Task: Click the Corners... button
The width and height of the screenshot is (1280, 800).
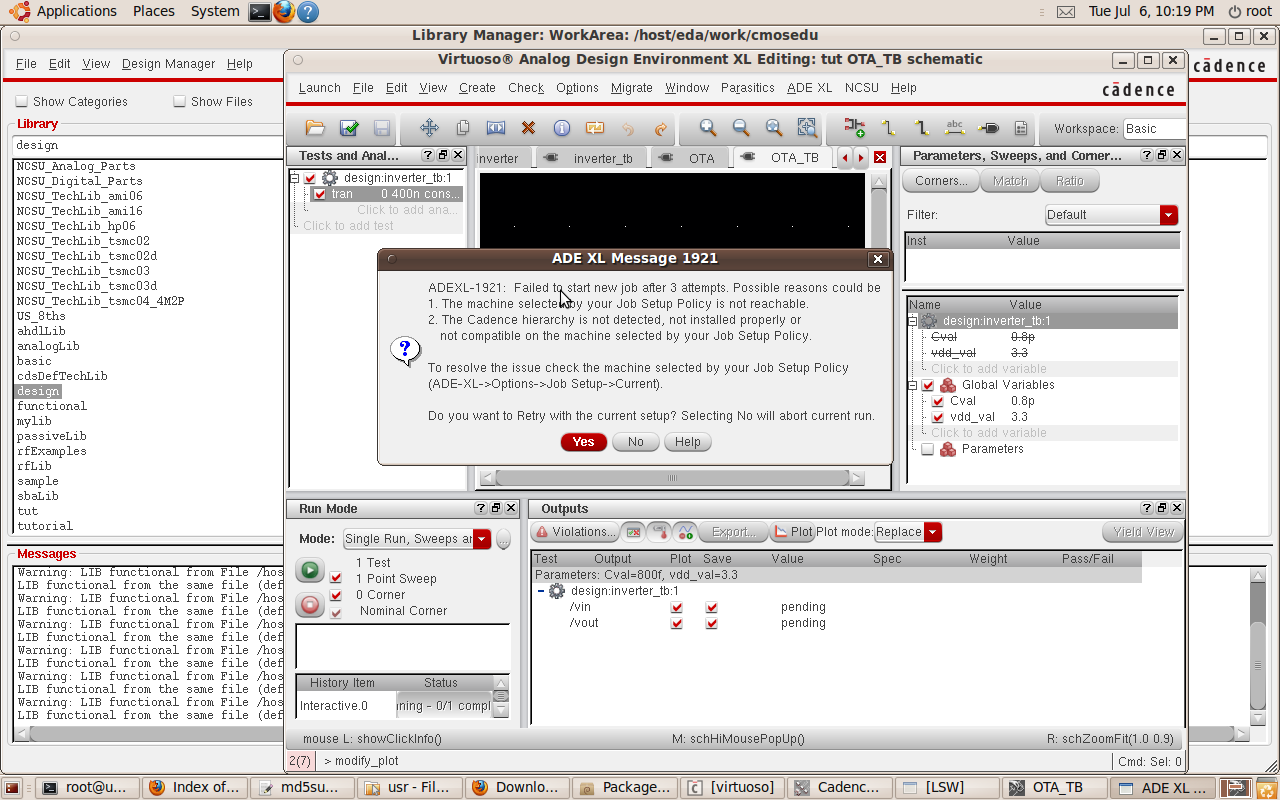Action: 941,181
